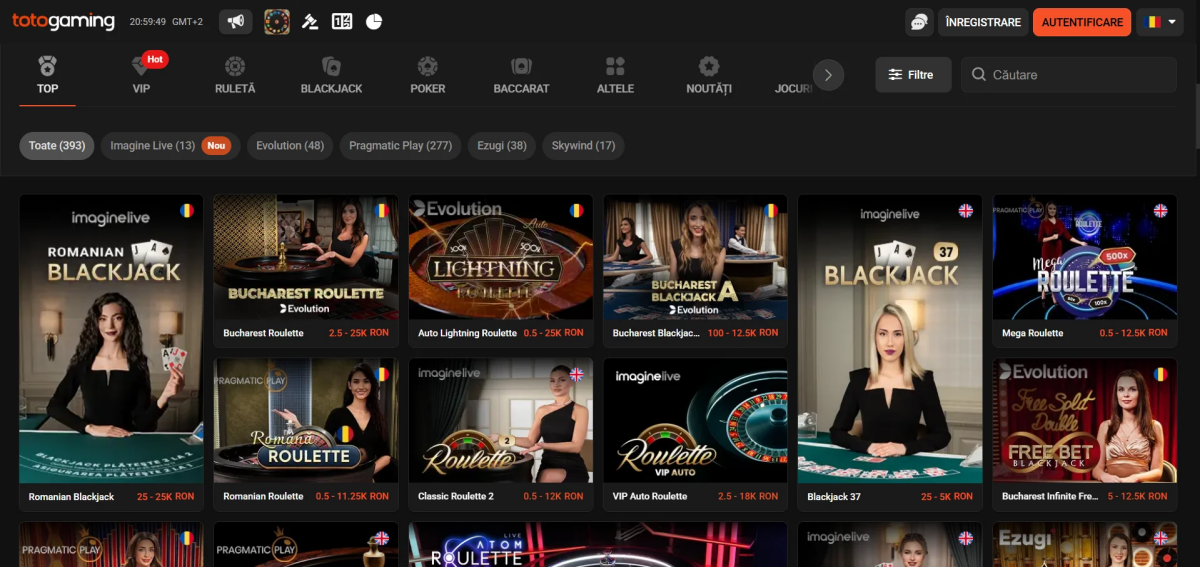Click the Căutare search field
1200x567 pixels.
(x=1069, y=75)
